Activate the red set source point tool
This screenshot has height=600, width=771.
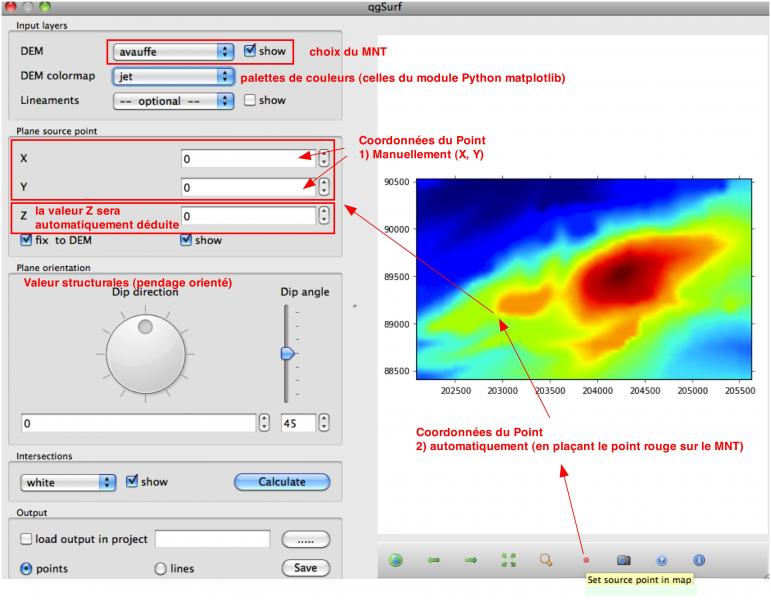586,561
